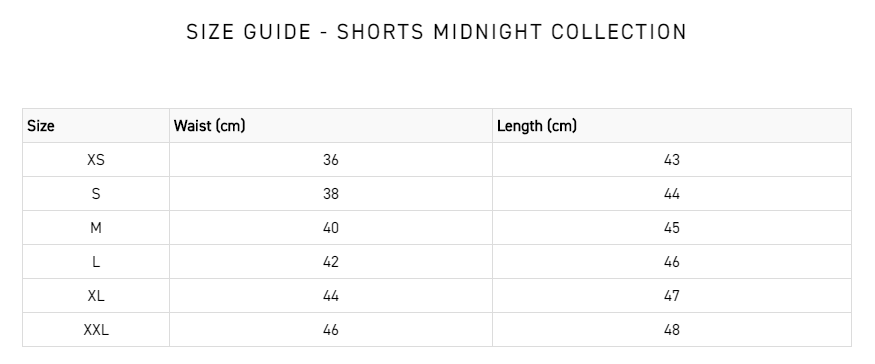Select the XXL size cell
This screenshot has height=364, width=875.
coord(96,330)
